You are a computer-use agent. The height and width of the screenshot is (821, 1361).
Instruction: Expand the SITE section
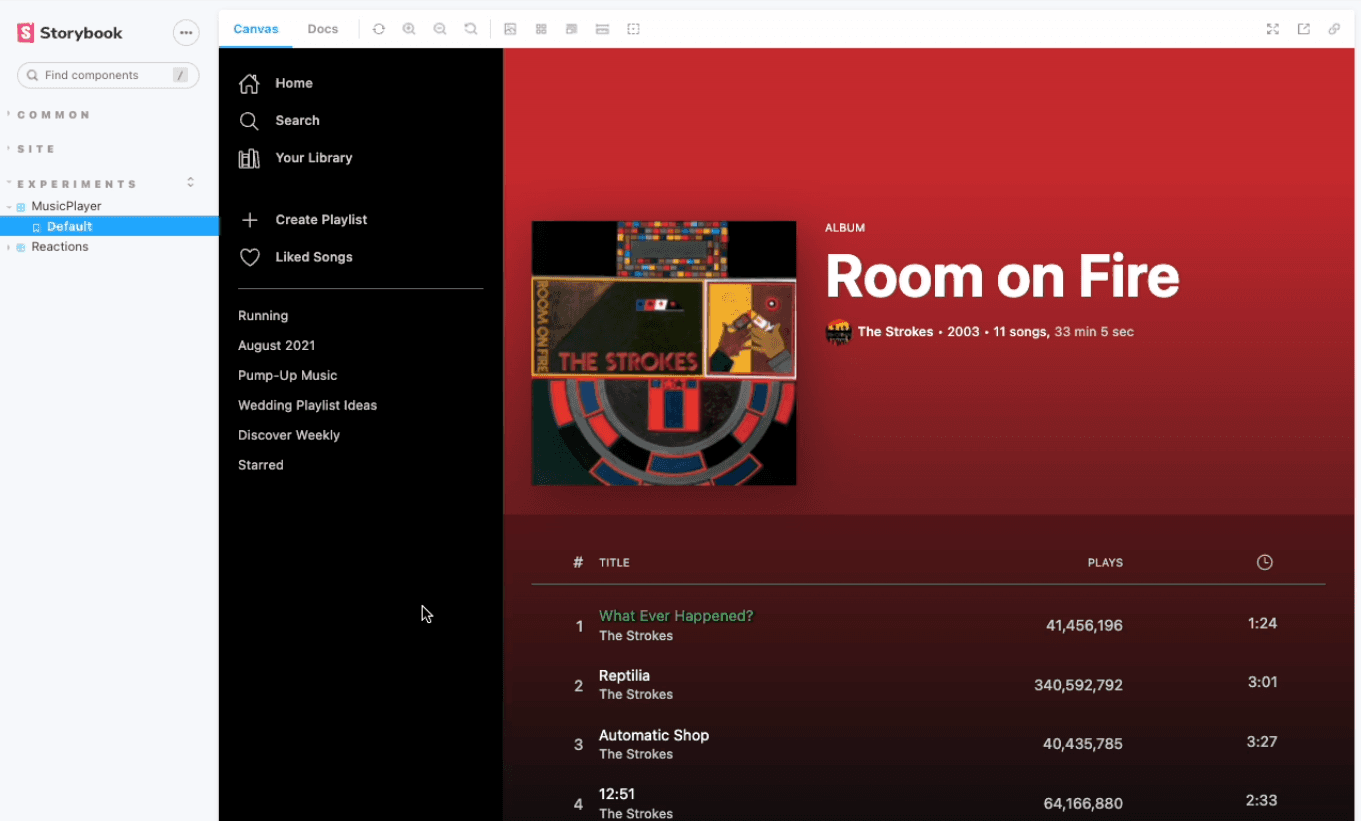coord(36,149)
